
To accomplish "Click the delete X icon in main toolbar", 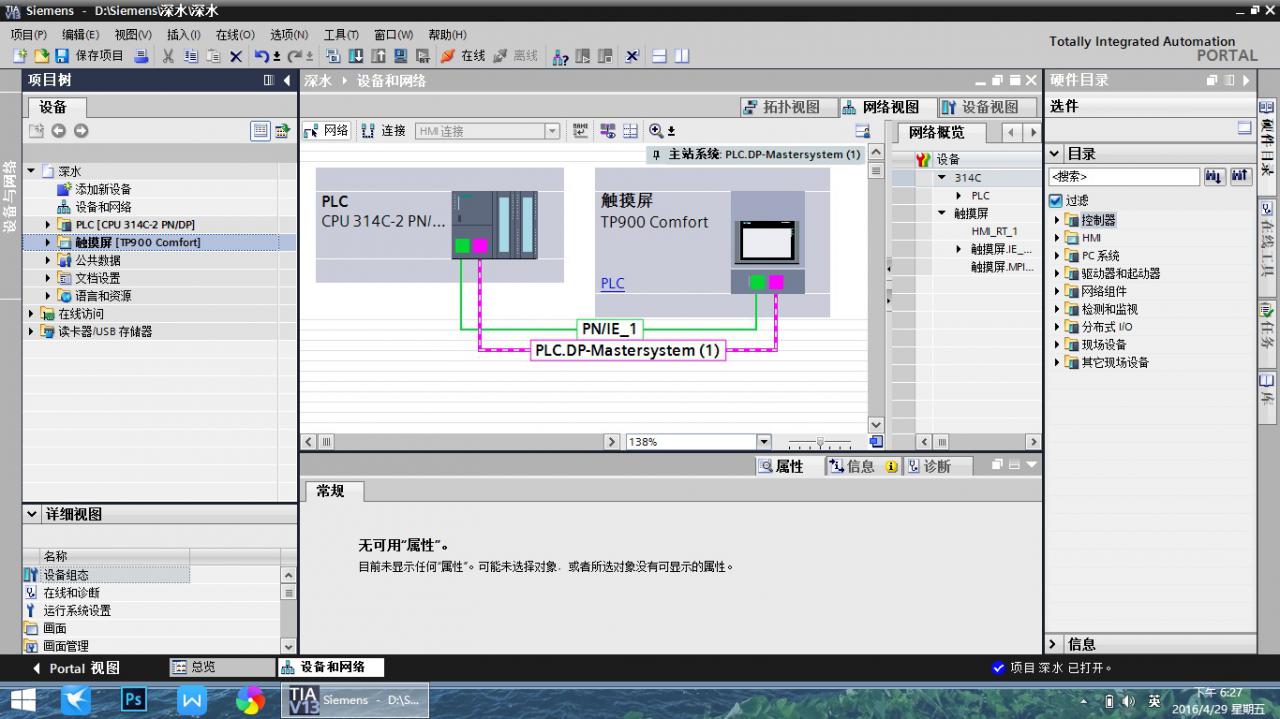I will click(x=236, y=56).
